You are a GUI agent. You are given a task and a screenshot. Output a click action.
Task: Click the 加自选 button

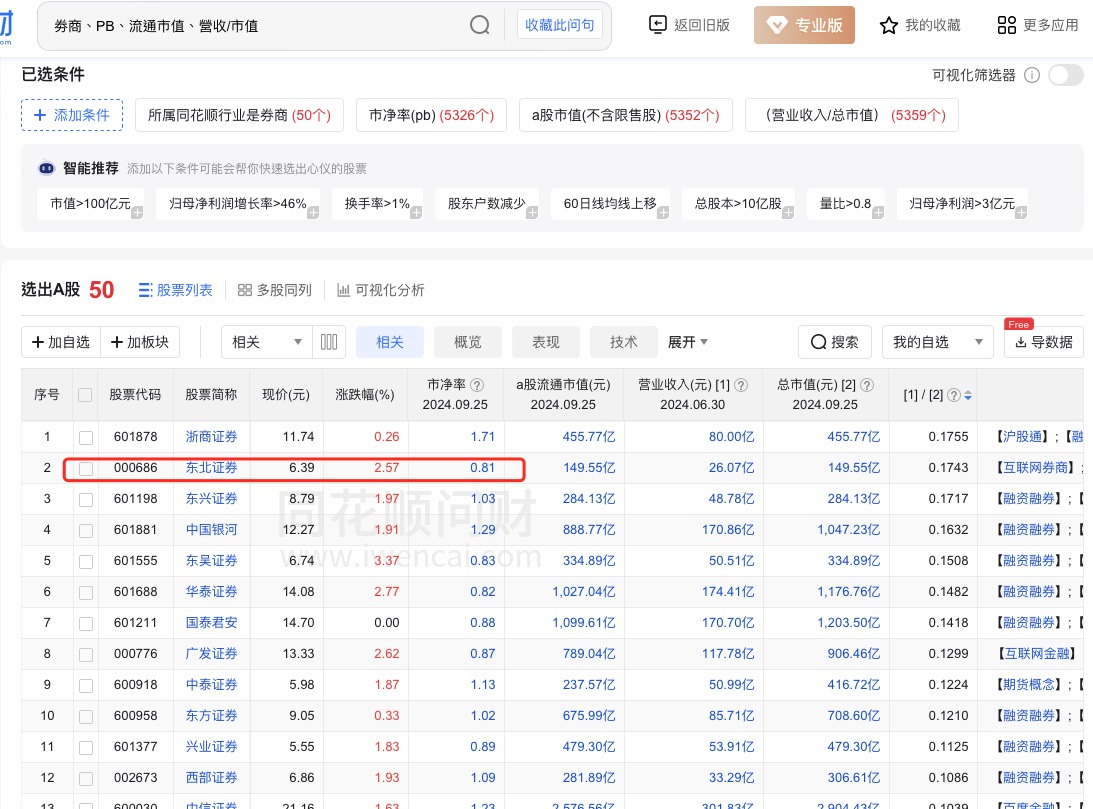[x=61, y=342]
